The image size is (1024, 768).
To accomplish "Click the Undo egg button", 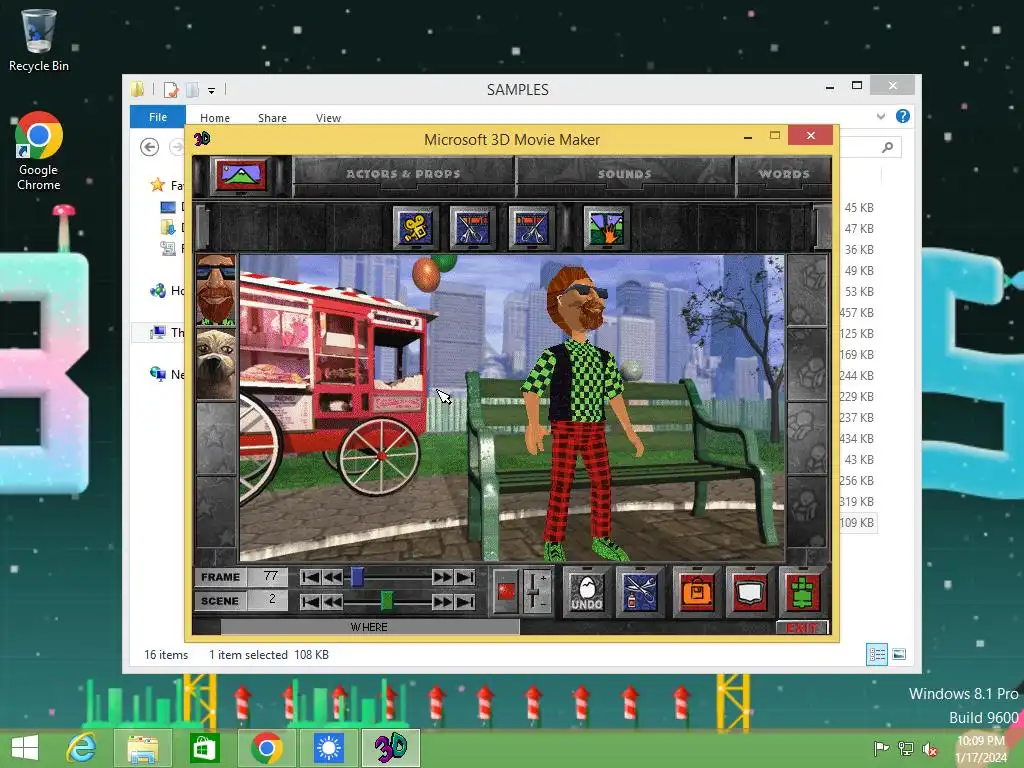I will pos(587,592).
